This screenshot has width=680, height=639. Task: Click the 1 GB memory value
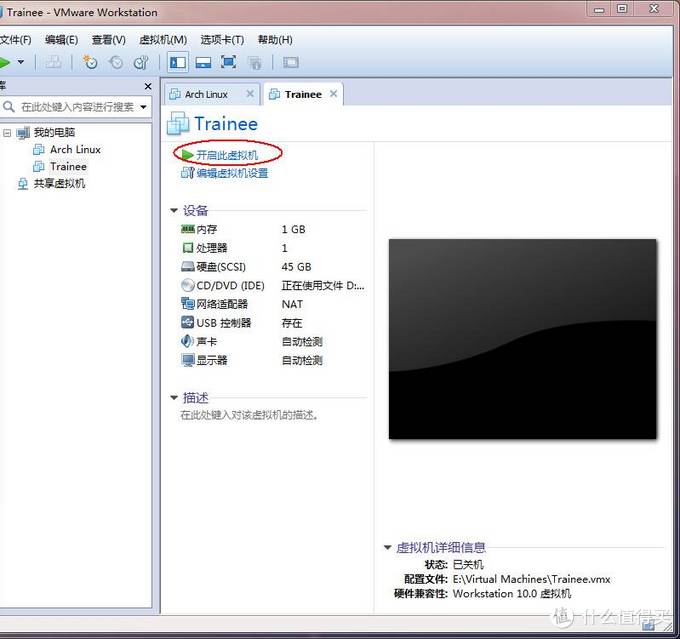[x=293, y=229]
